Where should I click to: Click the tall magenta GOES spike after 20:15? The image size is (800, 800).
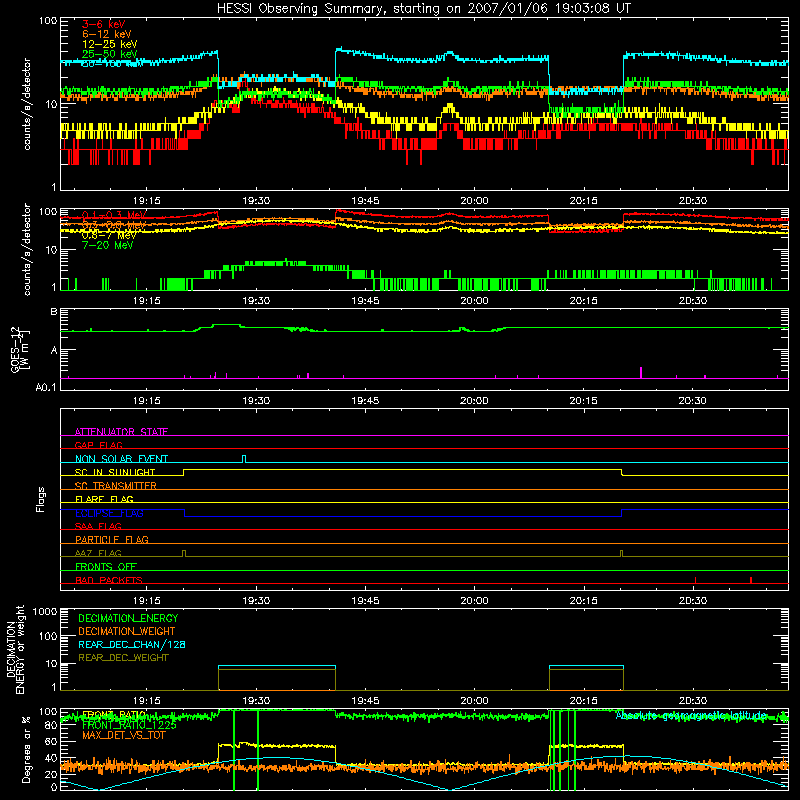click(x=641, y=372)
